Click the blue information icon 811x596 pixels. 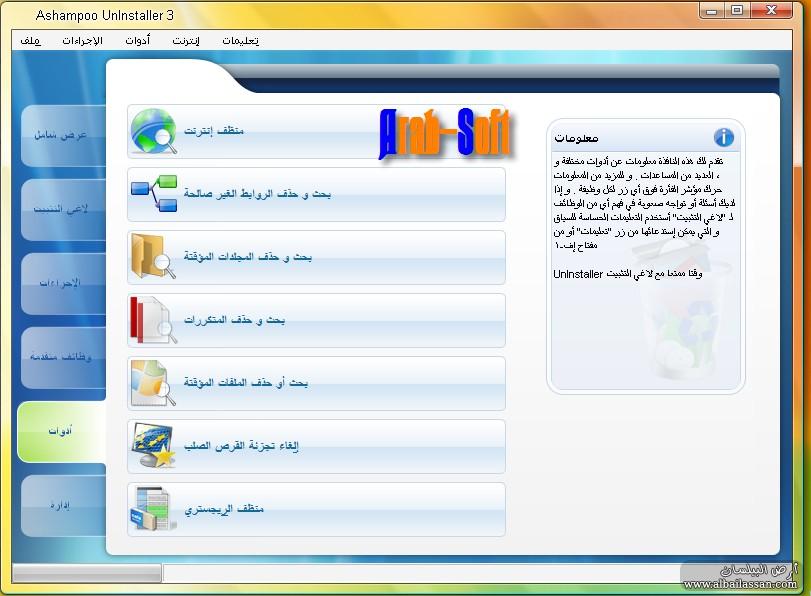[x=724, y=137]
